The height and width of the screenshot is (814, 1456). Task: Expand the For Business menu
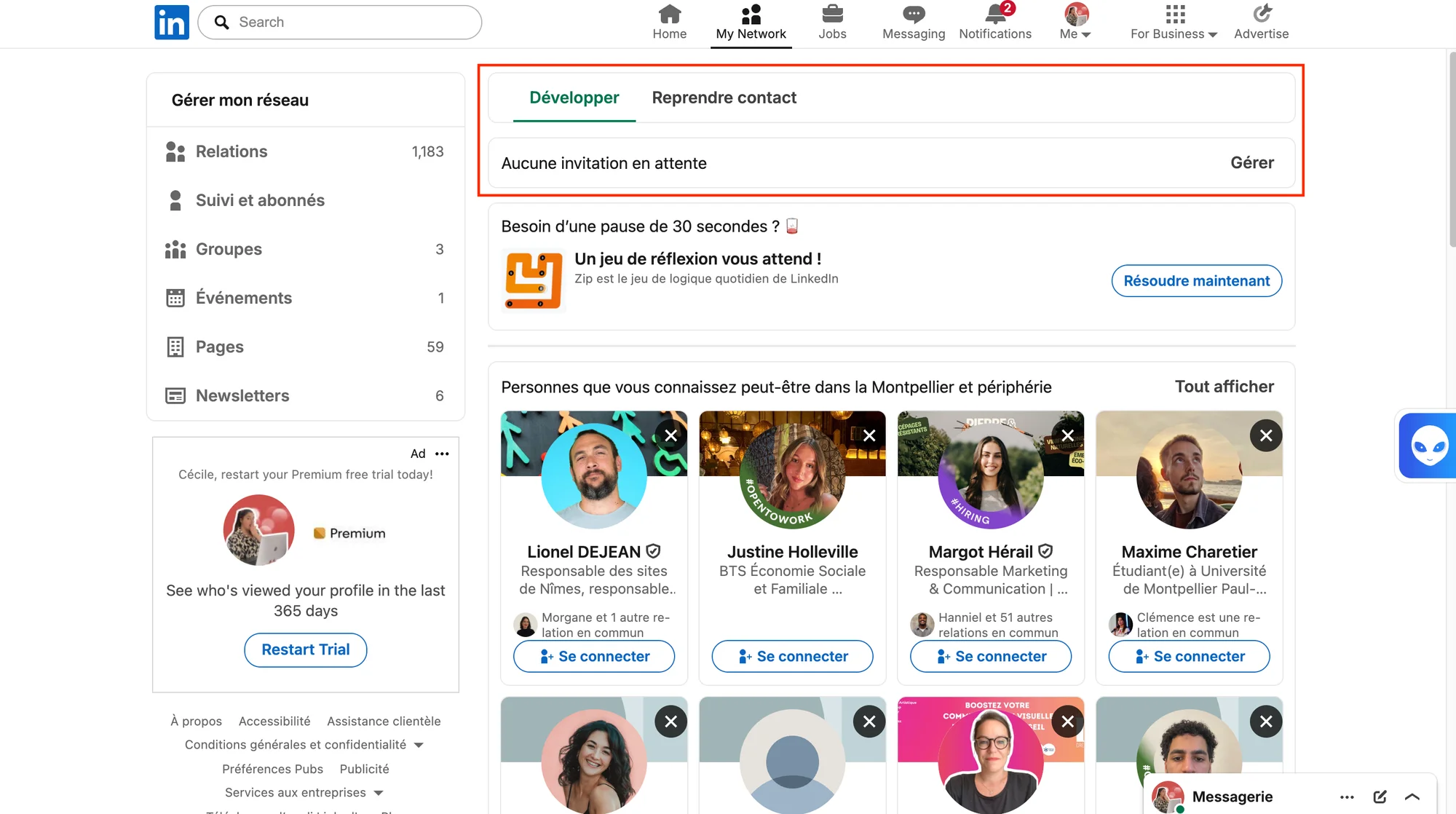(1174, 23)
